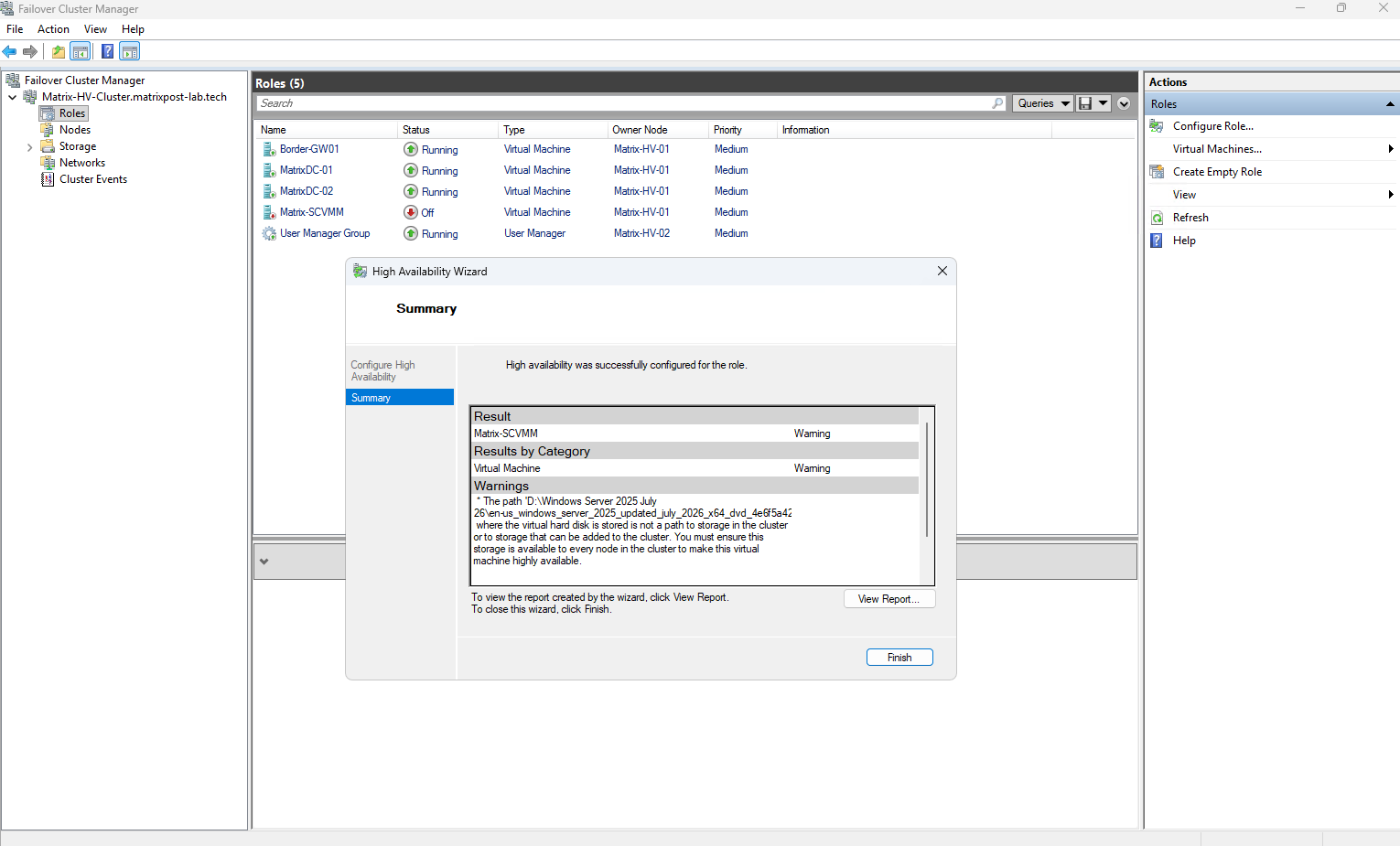Toggle the action pane toolbar icon
Screen dimensions: 1400x846
tap(130, 51)
